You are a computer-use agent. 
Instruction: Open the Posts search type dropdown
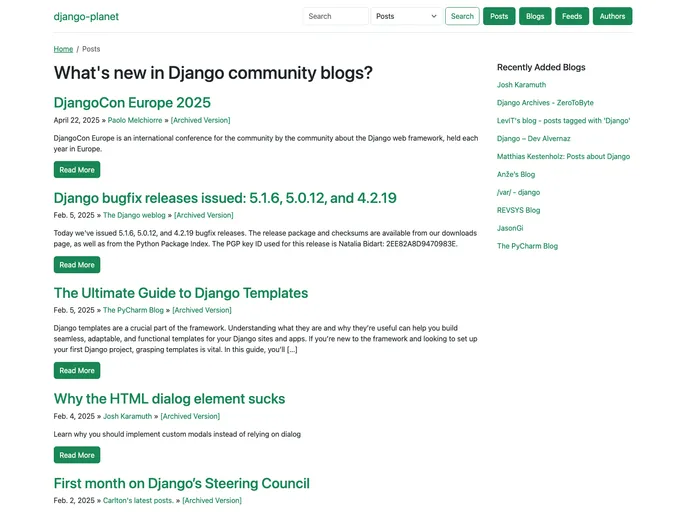point(406,16)
